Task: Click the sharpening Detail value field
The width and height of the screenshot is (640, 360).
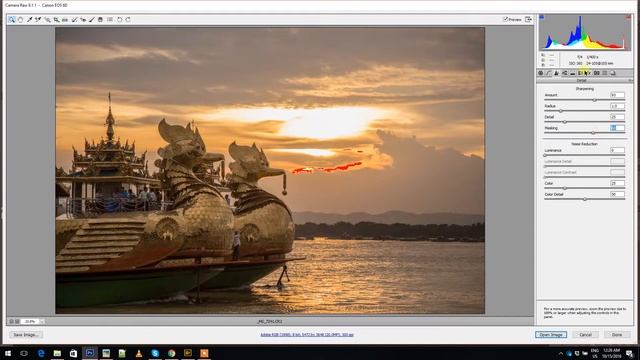Action: 617,117
